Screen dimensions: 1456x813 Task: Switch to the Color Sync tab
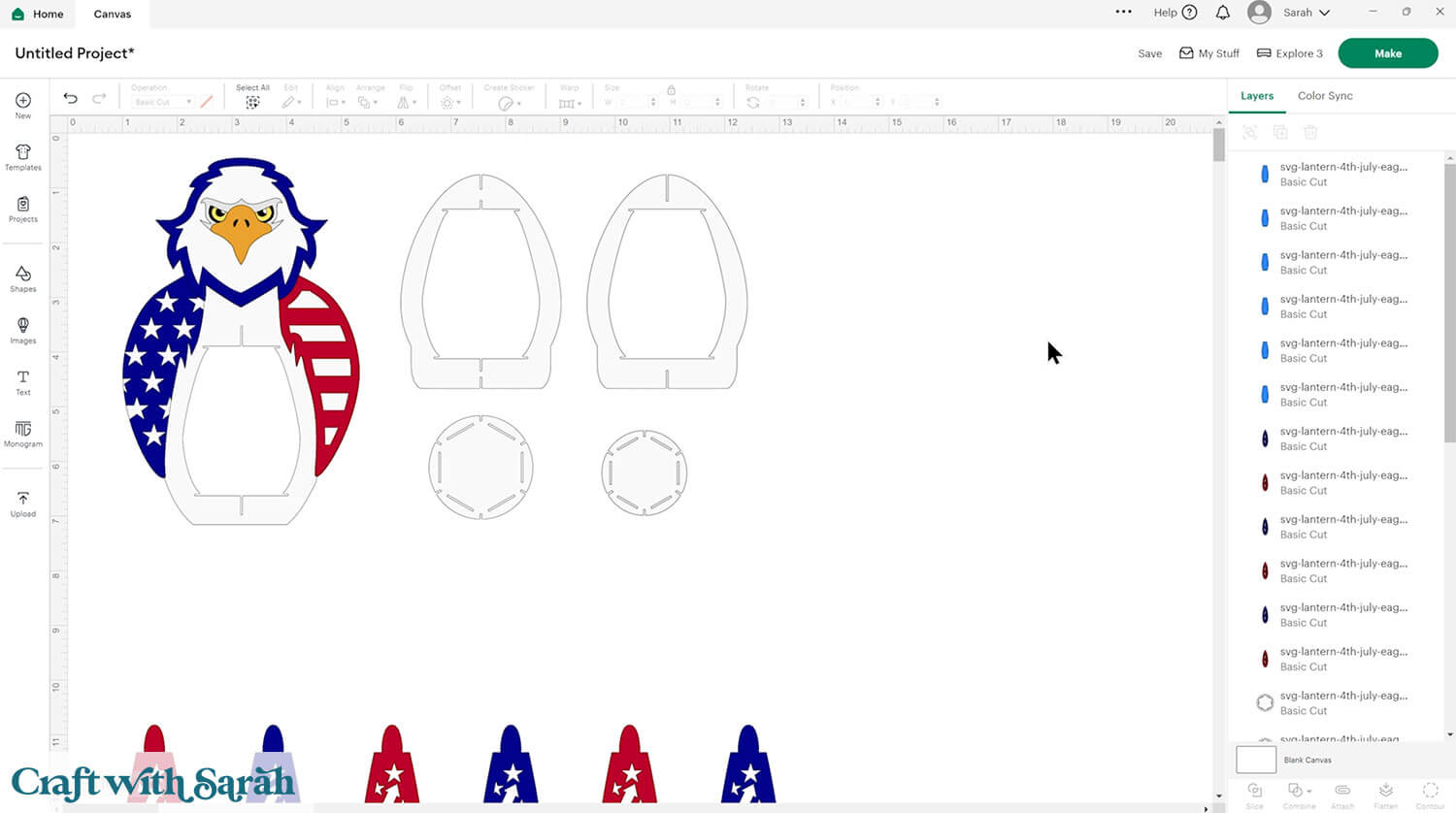pos(1325,96)
